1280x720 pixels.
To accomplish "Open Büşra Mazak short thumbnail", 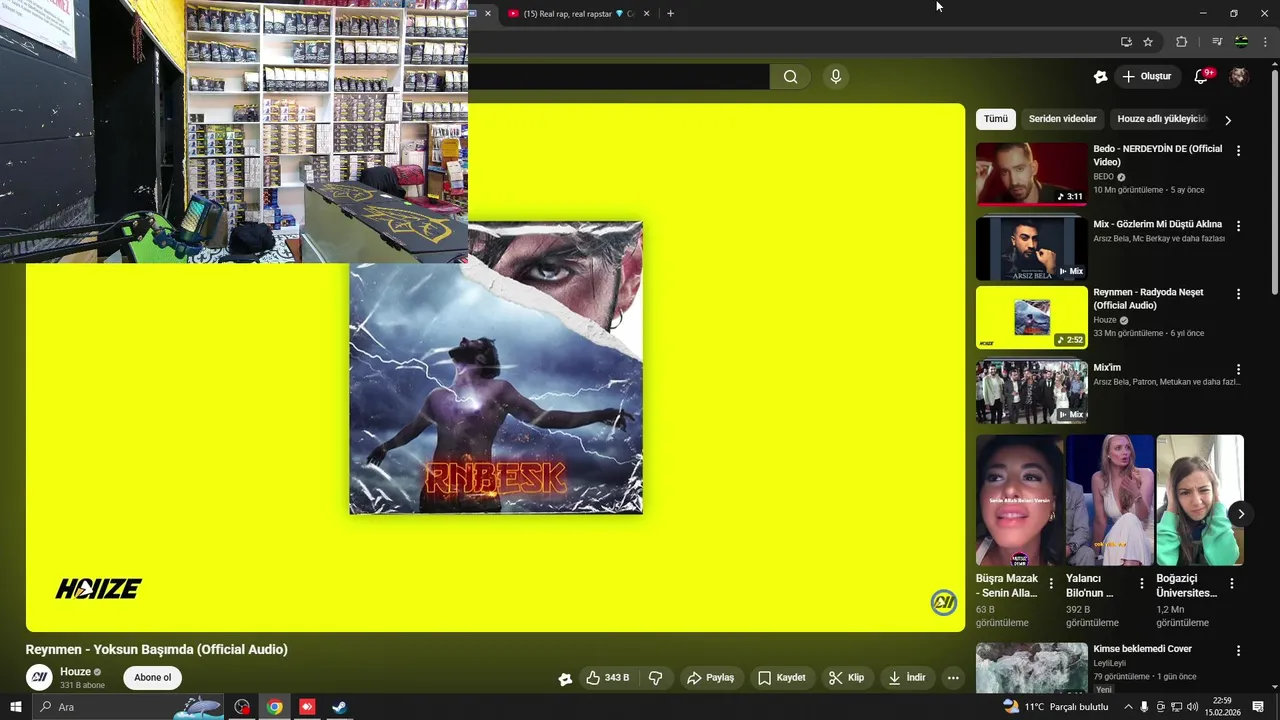I will pyautogui.click(x=1020, y=500).
